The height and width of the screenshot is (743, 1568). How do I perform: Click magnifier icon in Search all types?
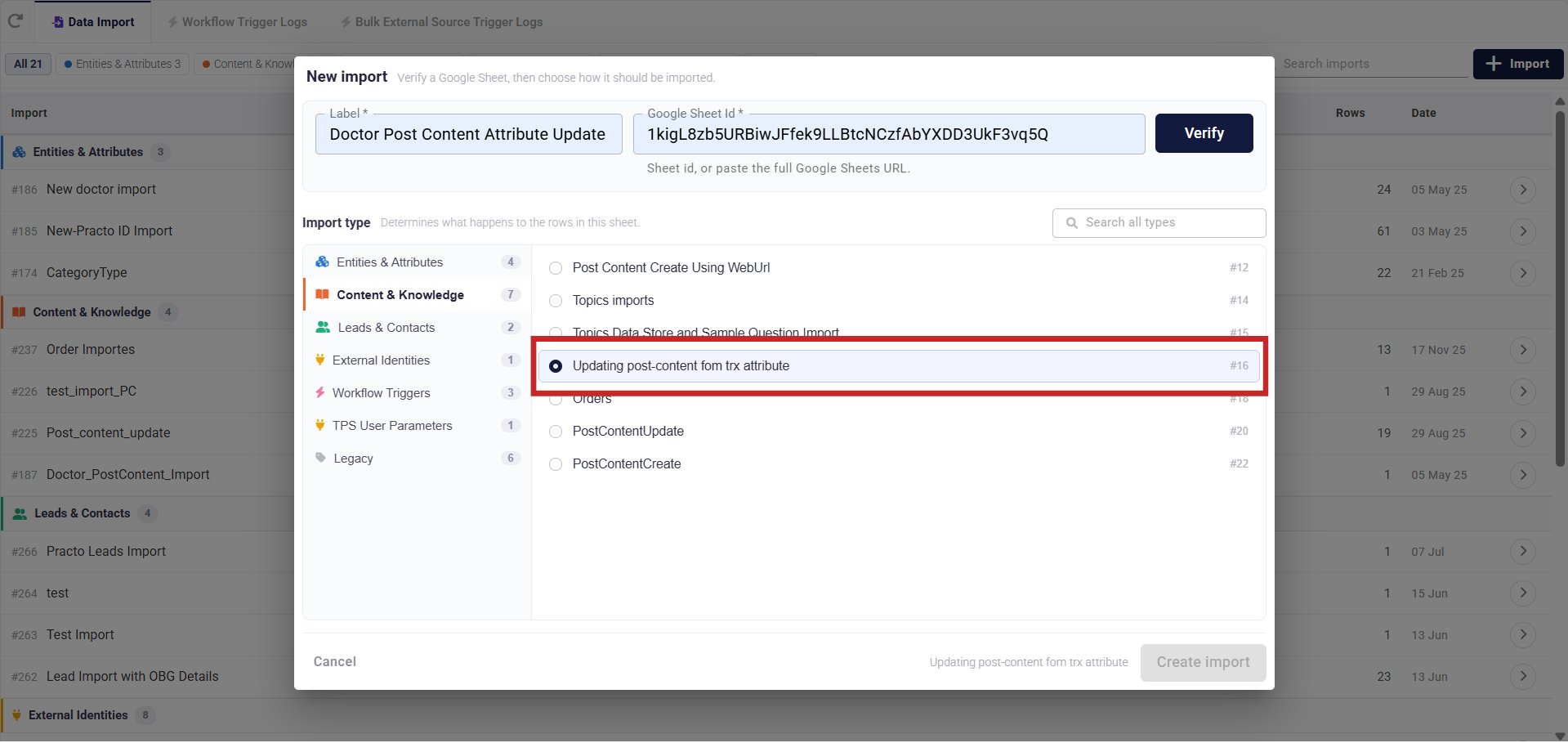pyautogui.click(x=1071, y=223)
